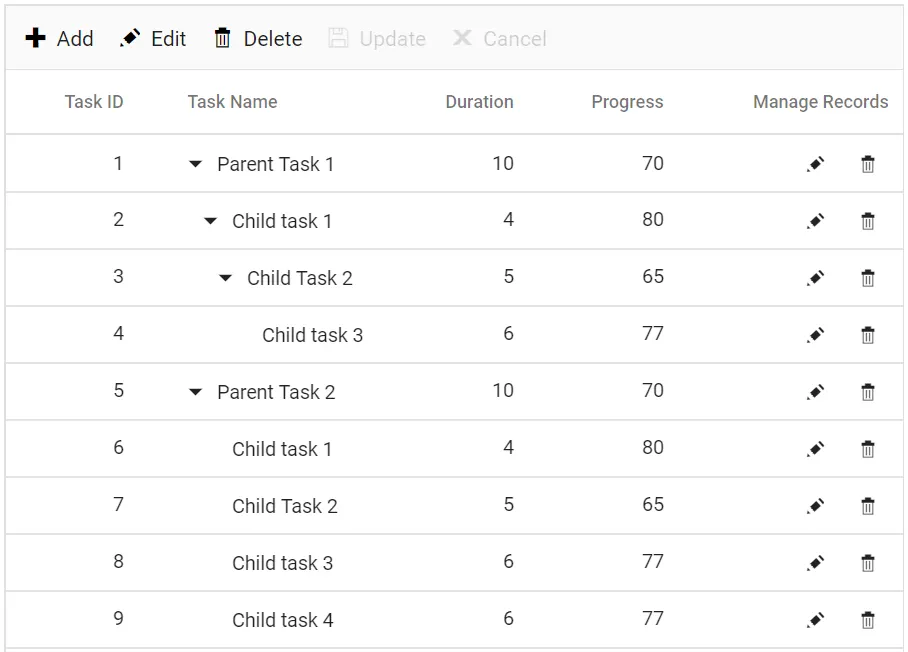
Task: Click edit pencil in Task ID 2 row
Action: 815,221
